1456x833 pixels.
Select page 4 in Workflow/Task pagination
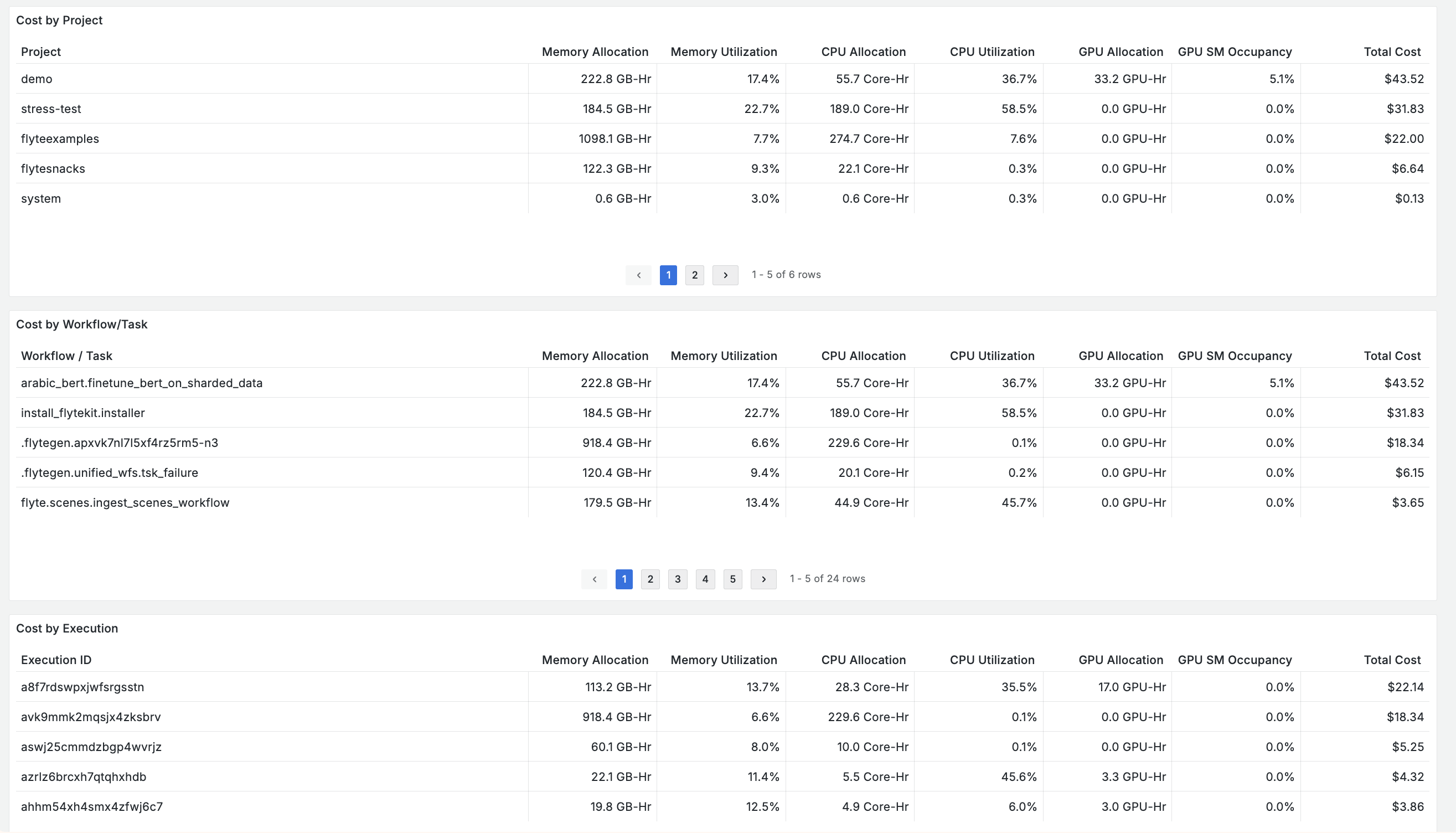click(705, 579)
